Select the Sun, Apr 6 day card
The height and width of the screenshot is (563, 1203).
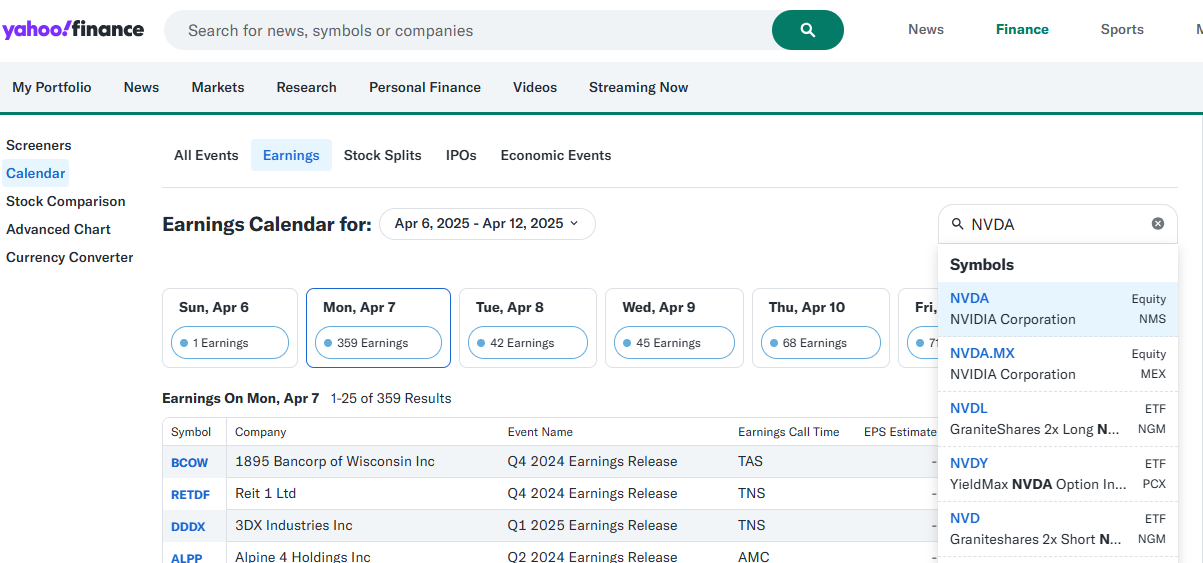point(230,328)
